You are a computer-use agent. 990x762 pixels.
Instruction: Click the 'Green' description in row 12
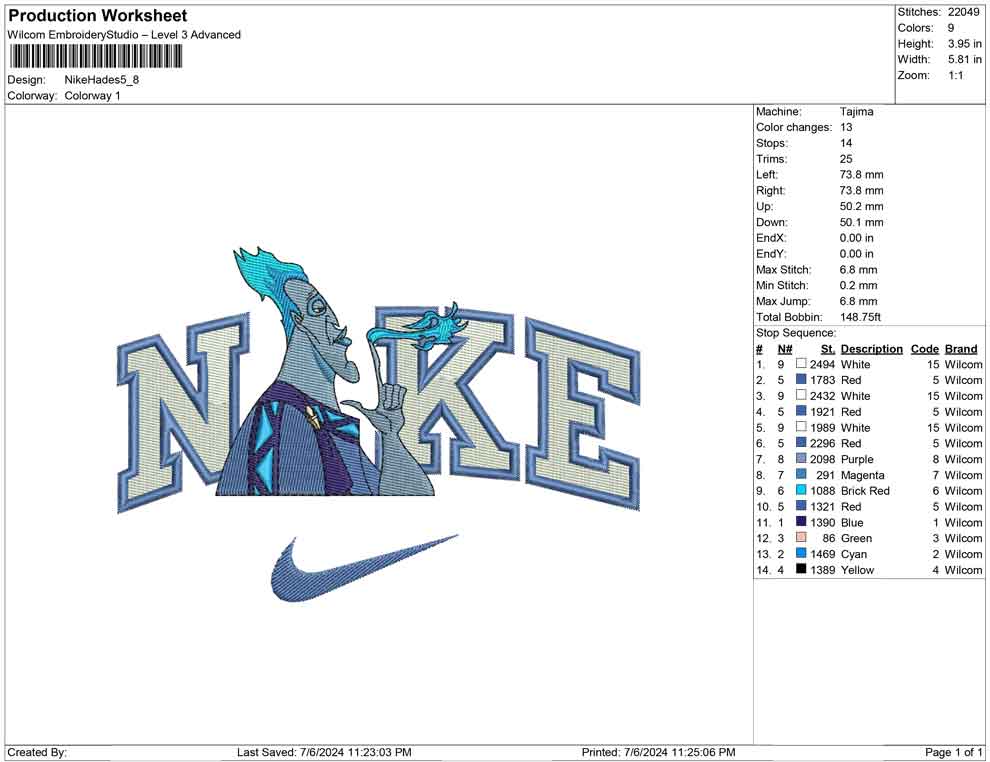[x=856, y=538]
